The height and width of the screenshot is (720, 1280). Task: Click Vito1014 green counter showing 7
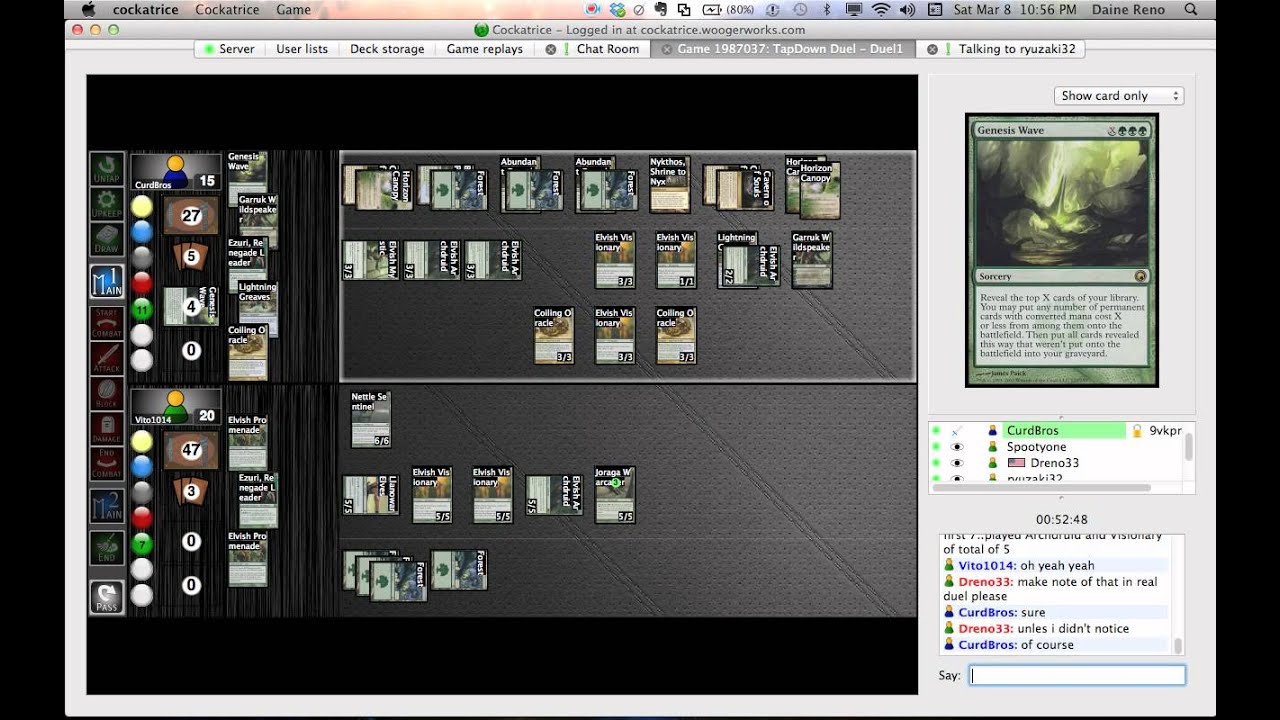[x=142, y=544]
